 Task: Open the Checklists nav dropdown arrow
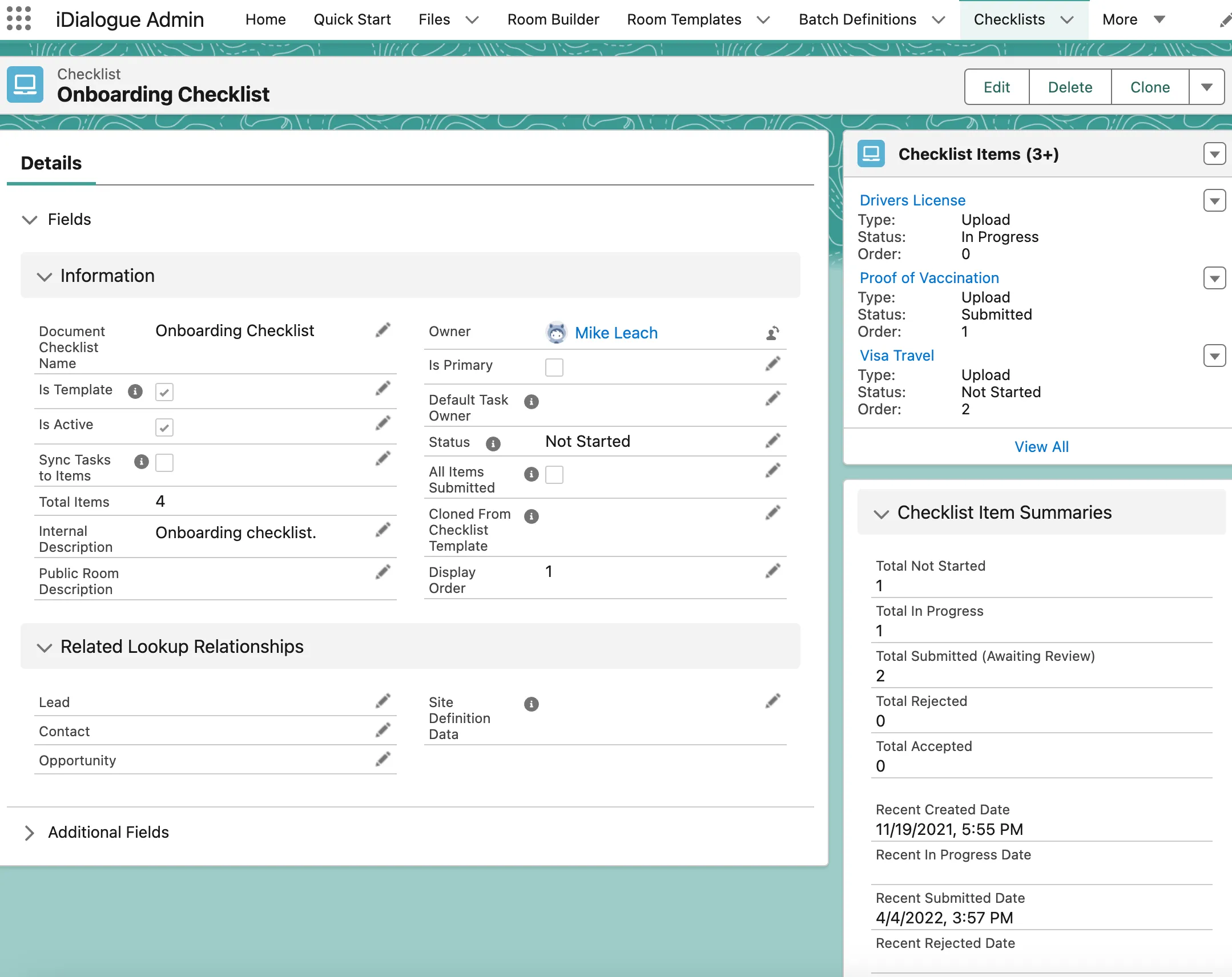(1067, 20)
